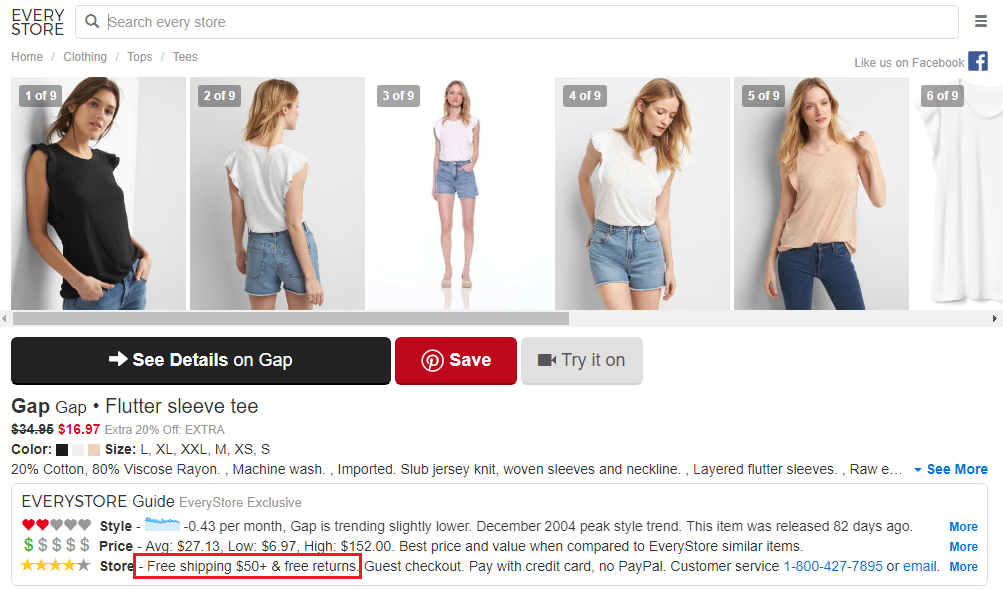Click Like us on Facebook
The height and width of the screenshot is (590, 1003).
tap(909, 63)
